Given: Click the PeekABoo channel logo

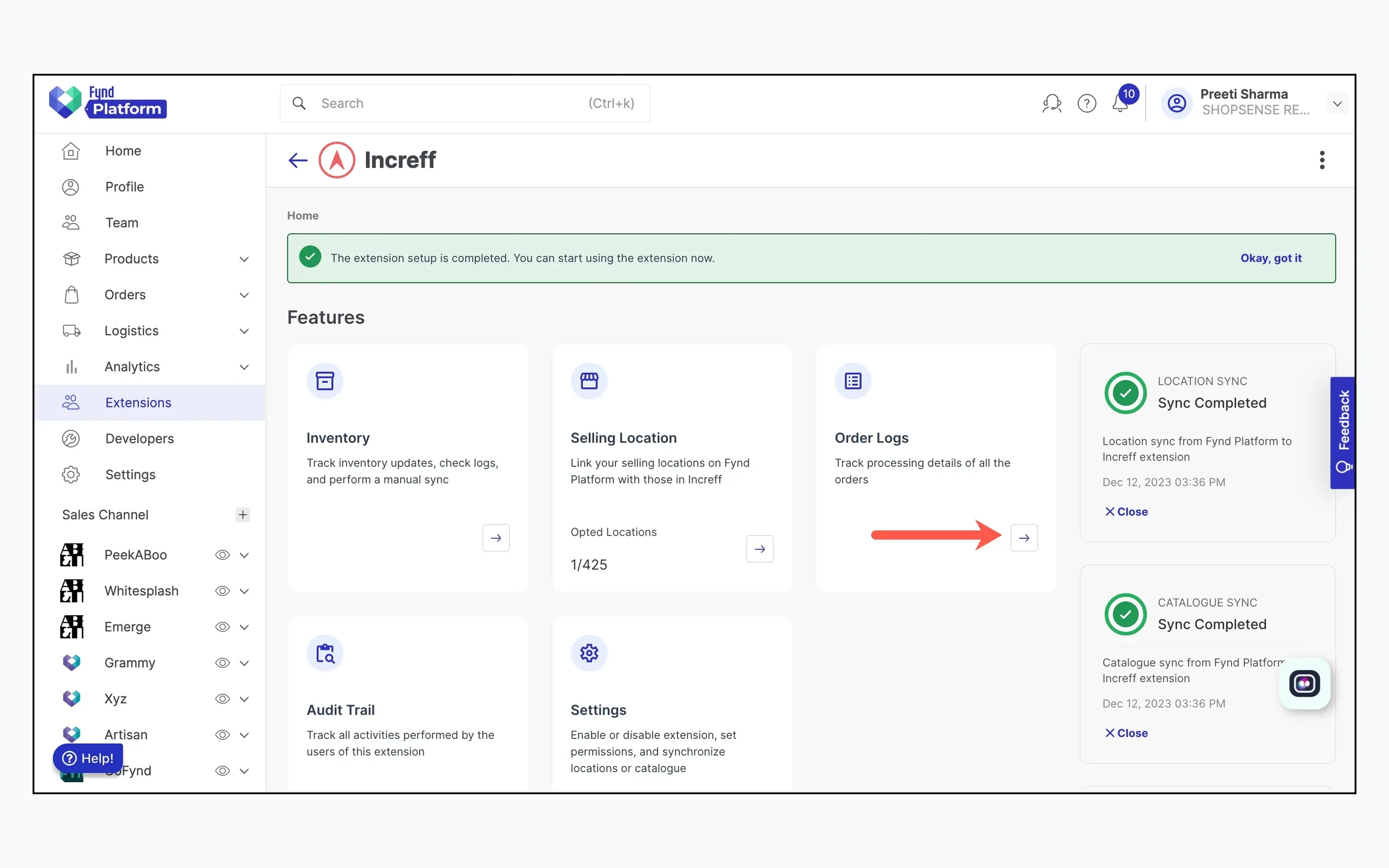Looking at the screenshot, I should [x=72, y=555].
